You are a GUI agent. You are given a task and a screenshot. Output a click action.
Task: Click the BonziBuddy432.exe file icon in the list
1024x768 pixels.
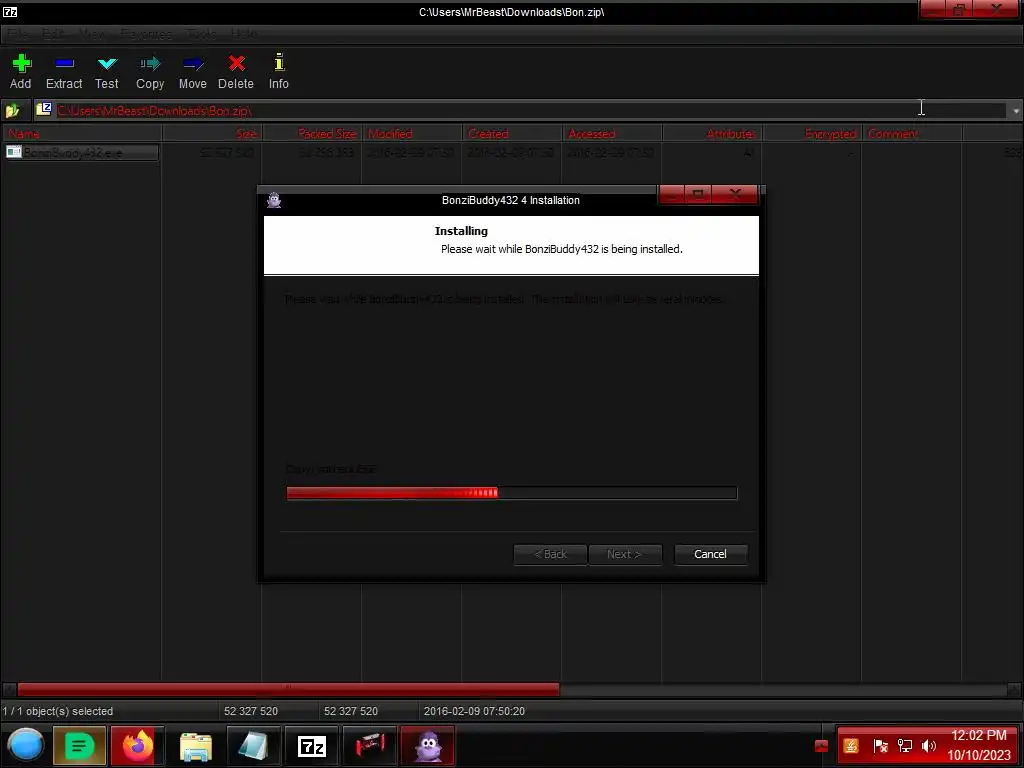pyautogui.click(x=14, y=152)
